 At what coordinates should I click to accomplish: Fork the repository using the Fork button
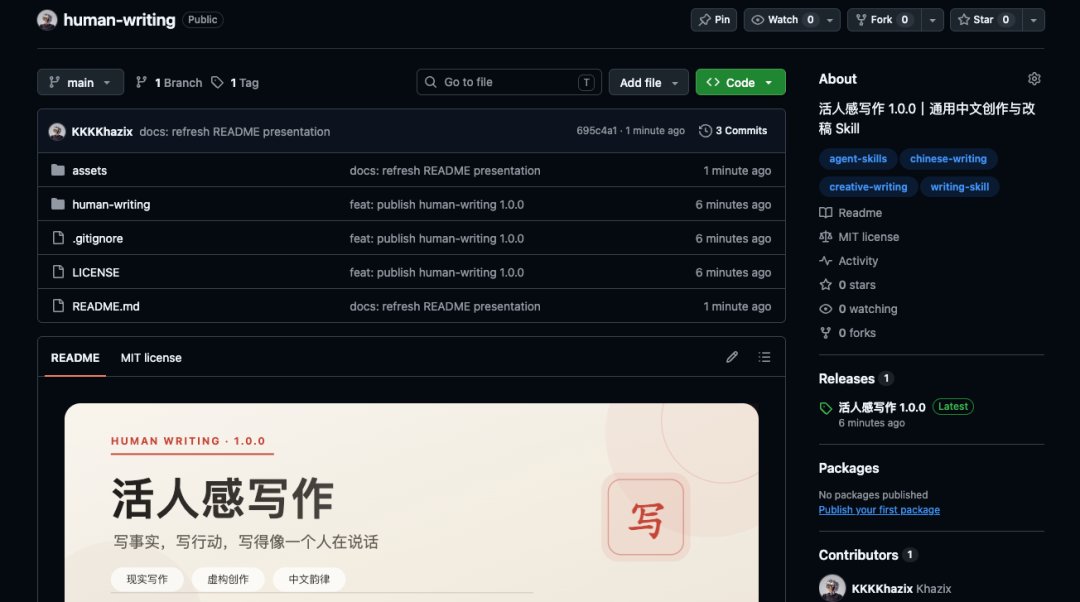884,20
